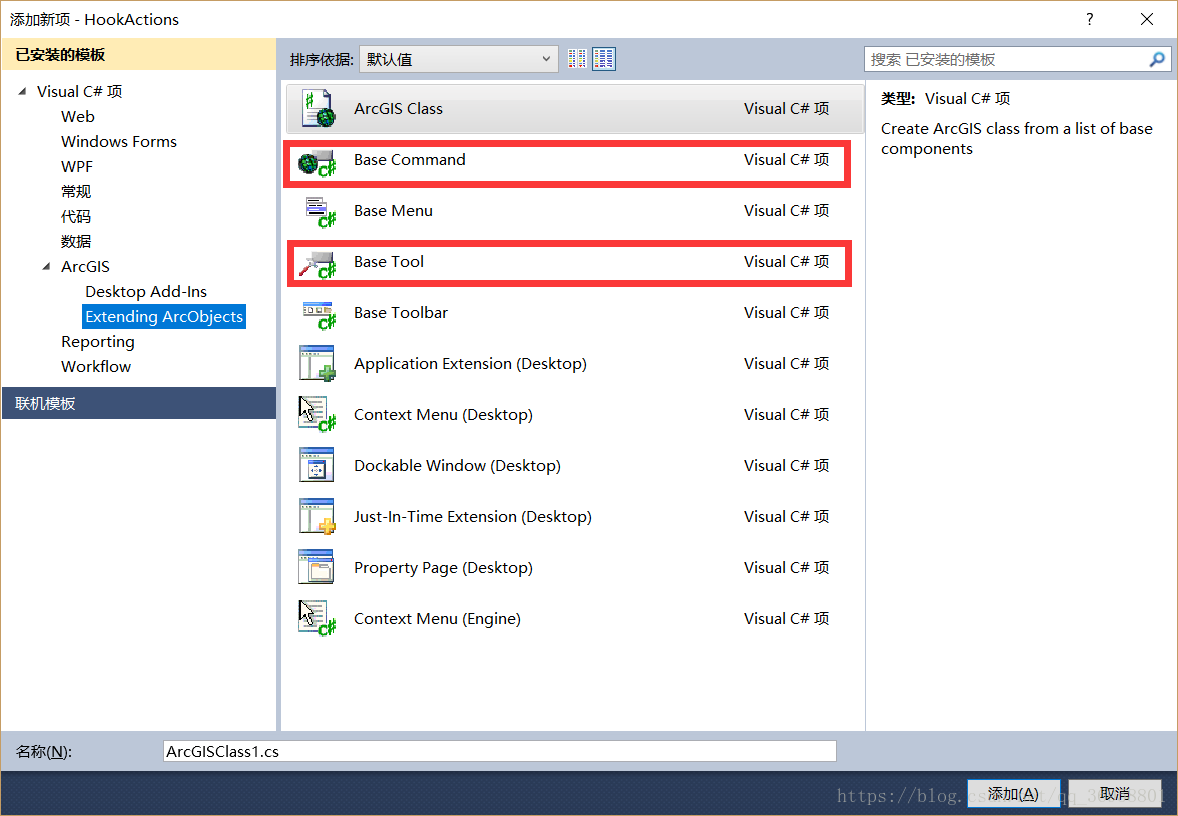Select the ArcGIS node label

point(86,267)
